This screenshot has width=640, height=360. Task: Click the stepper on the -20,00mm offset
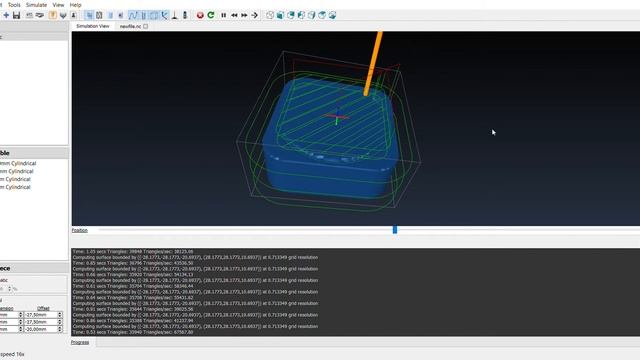(60, 329)
